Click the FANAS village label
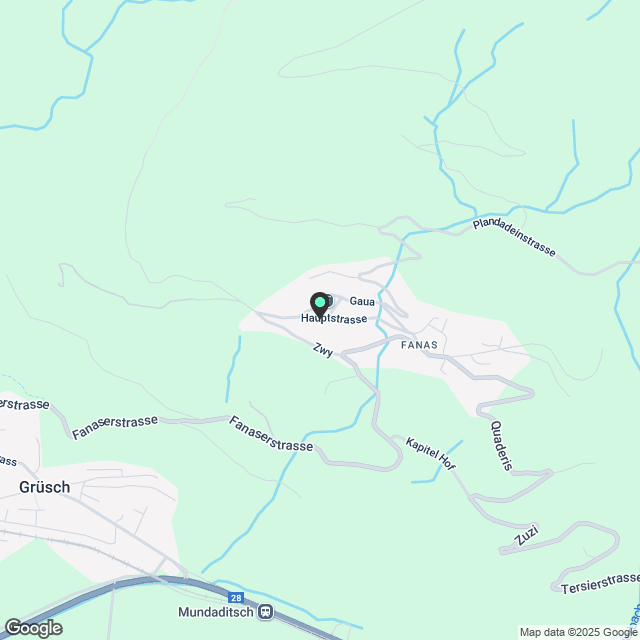This screenshot has width=640, height=640. pos(419,345)
